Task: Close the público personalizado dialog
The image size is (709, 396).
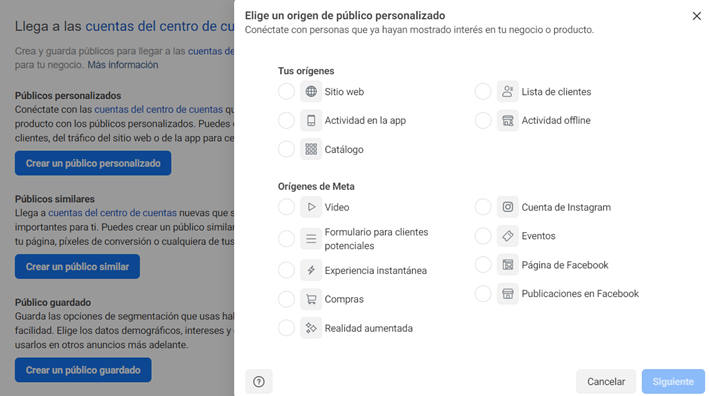Action: click(697, 16)
